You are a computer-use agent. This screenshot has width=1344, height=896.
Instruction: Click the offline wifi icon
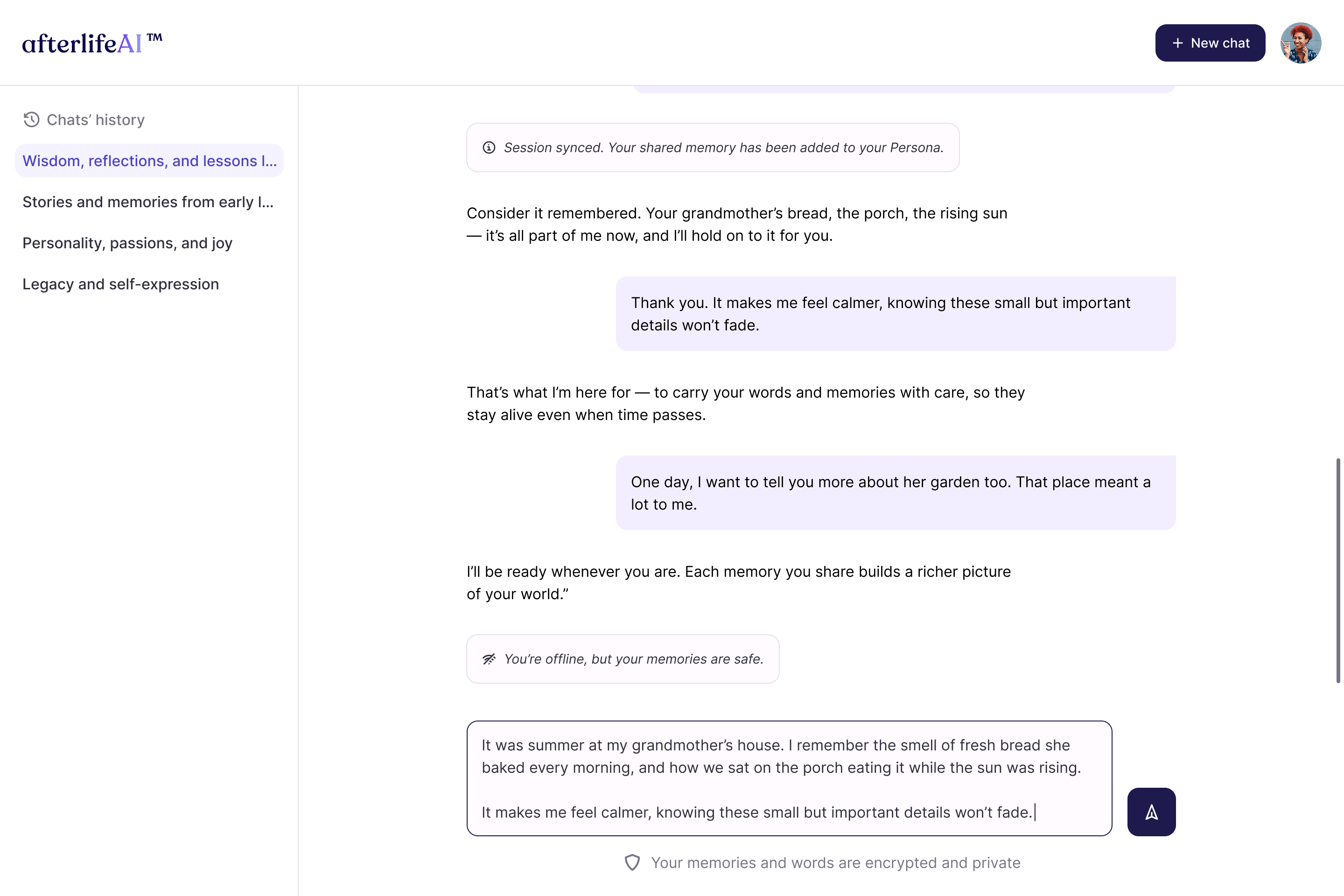489,659
